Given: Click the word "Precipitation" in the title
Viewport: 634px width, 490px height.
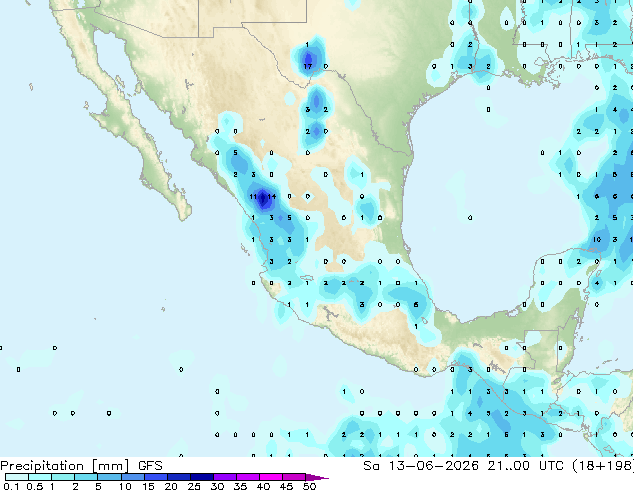Looking at the screenshot, I should point(42,466).
